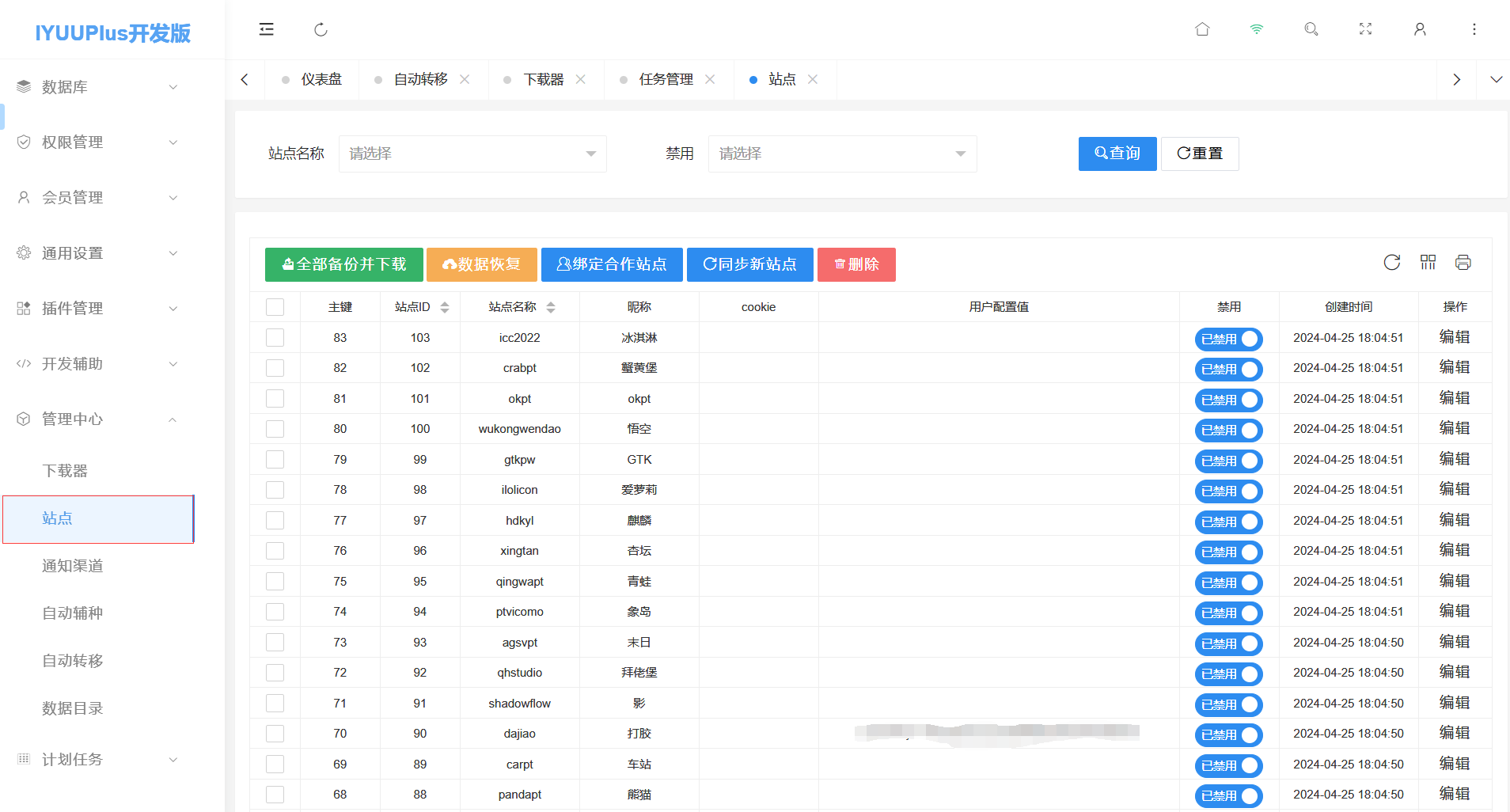Viewport: 1510px width, 812px height.
Task: Switch to the 自动转移 tab
Action: pyautogui.click(x=421, y=79)
